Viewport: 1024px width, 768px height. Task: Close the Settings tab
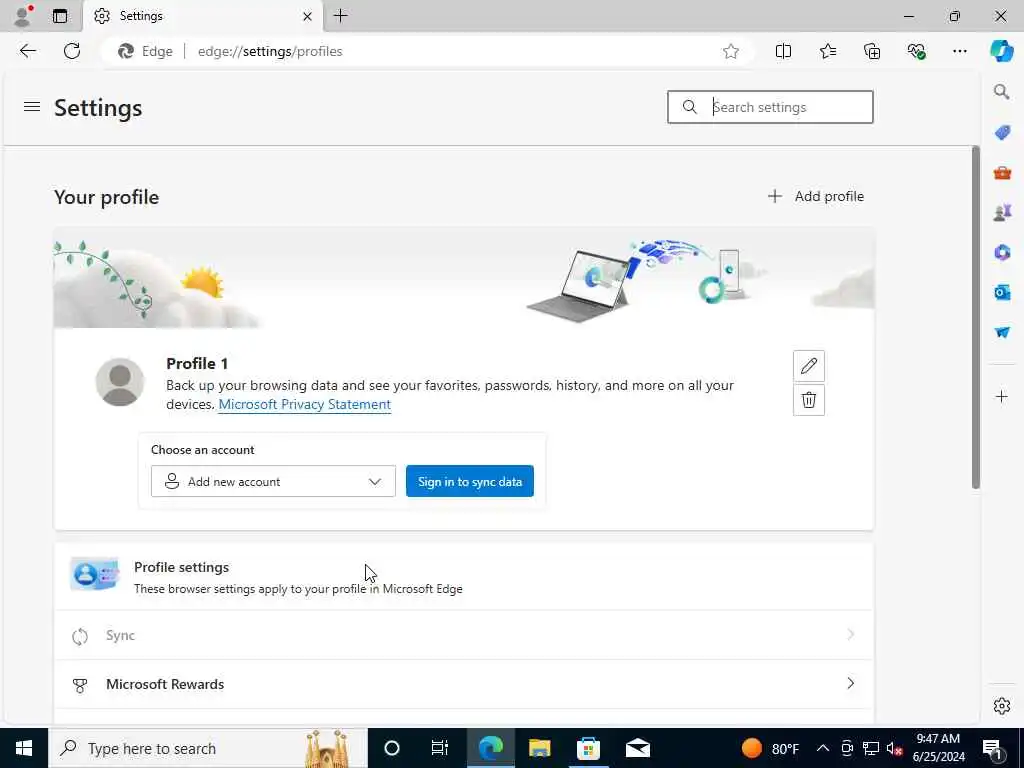coord(307,16)
